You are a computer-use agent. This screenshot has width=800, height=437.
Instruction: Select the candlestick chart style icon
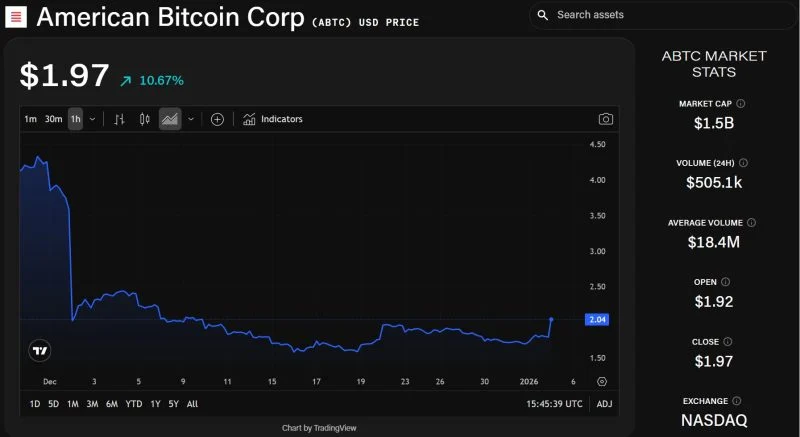coord(144,119)
